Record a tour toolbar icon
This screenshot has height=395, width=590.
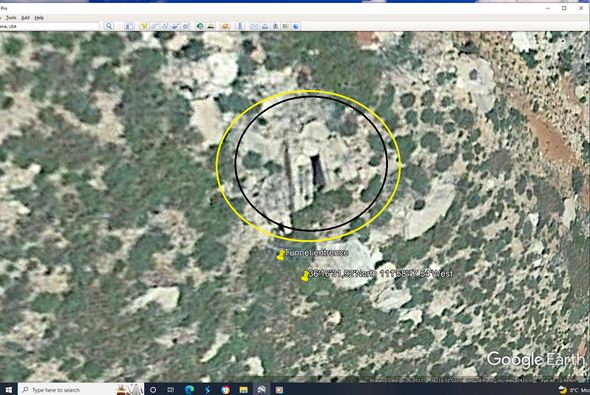point(186,26)
